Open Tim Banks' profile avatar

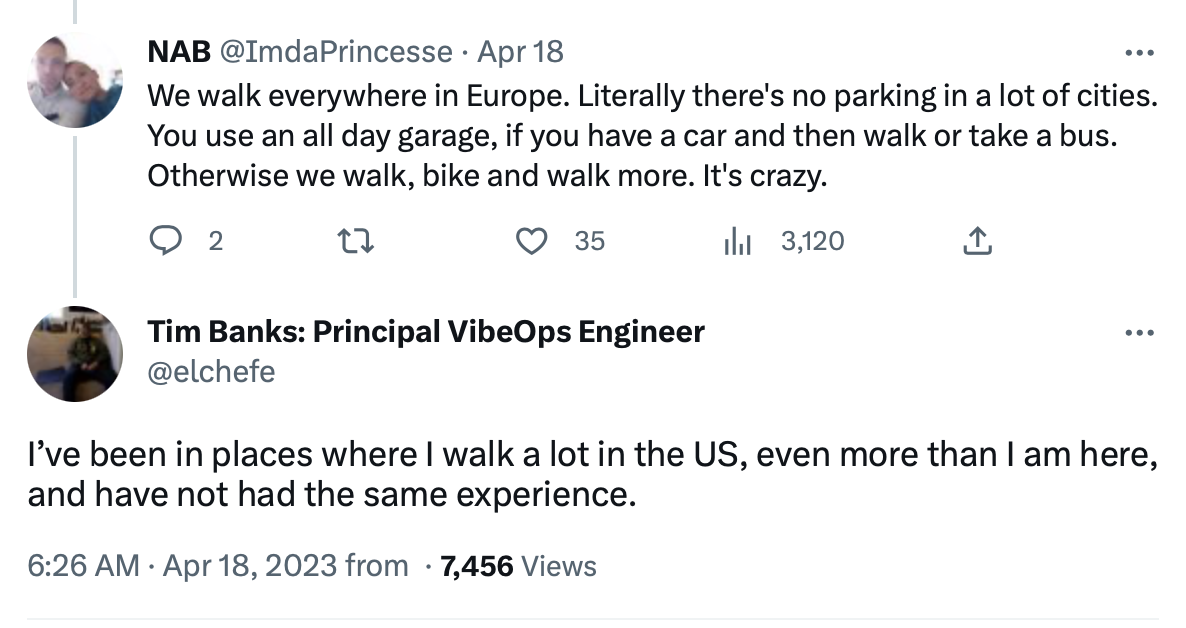point(75,354)
